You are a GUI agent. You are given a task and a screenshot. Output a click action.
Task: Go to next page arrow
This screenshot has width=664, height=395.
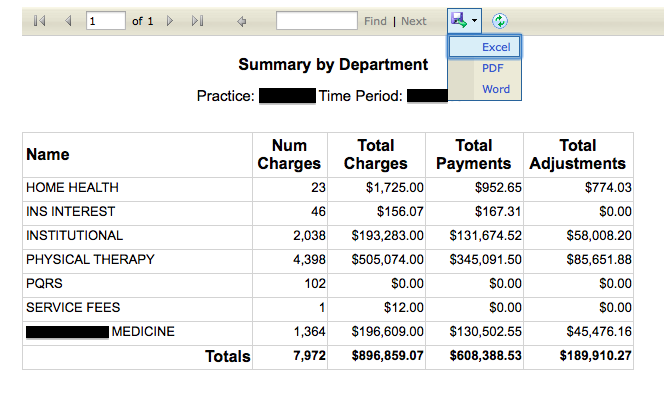(170, 21)
